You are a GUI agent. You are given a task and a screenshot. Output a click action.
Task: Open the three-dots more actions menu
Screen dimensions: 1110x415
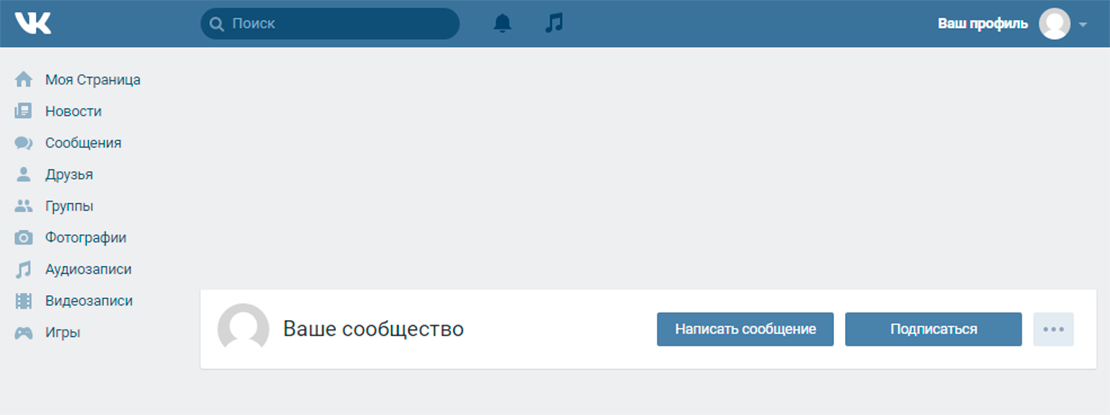click(x=1053, y=329)
